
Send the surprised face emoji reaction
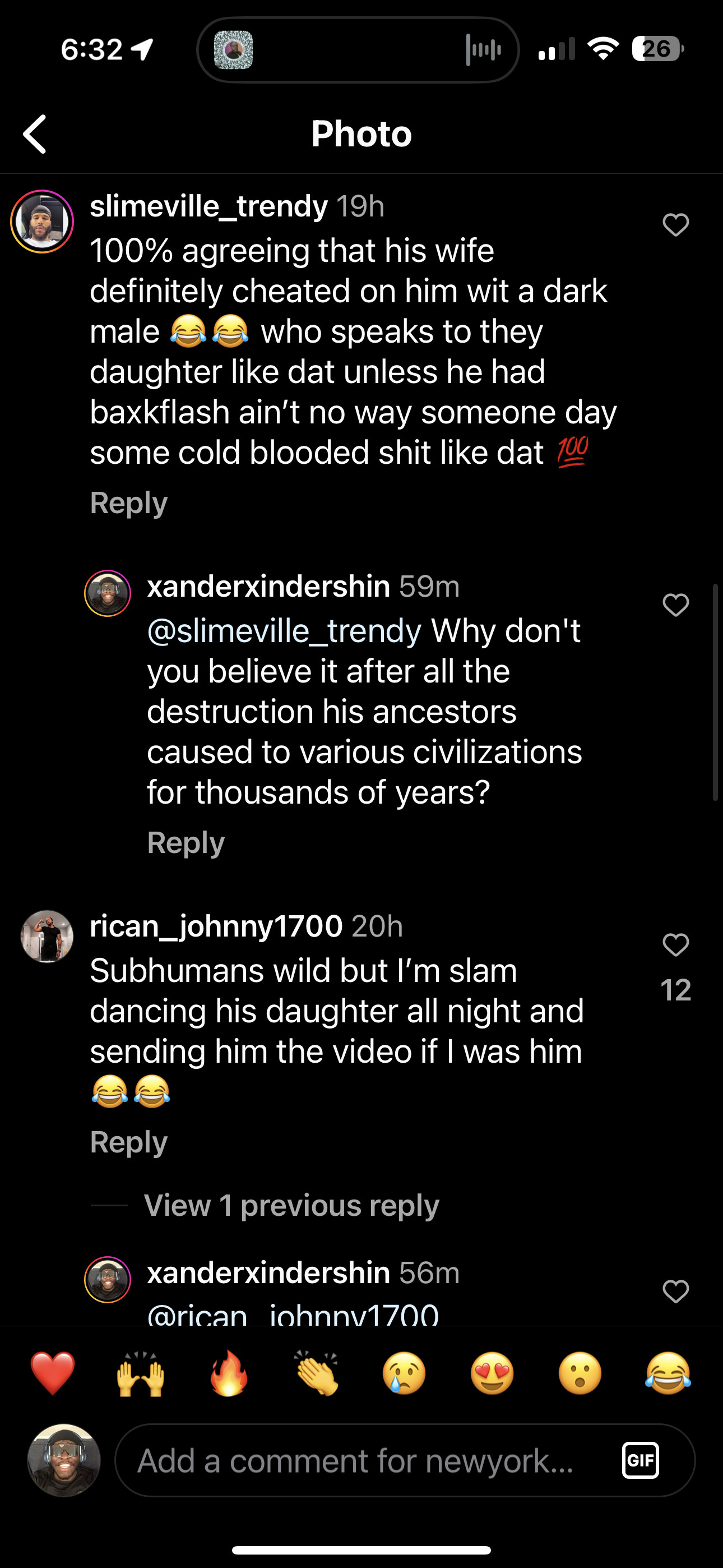[580, 1373]
